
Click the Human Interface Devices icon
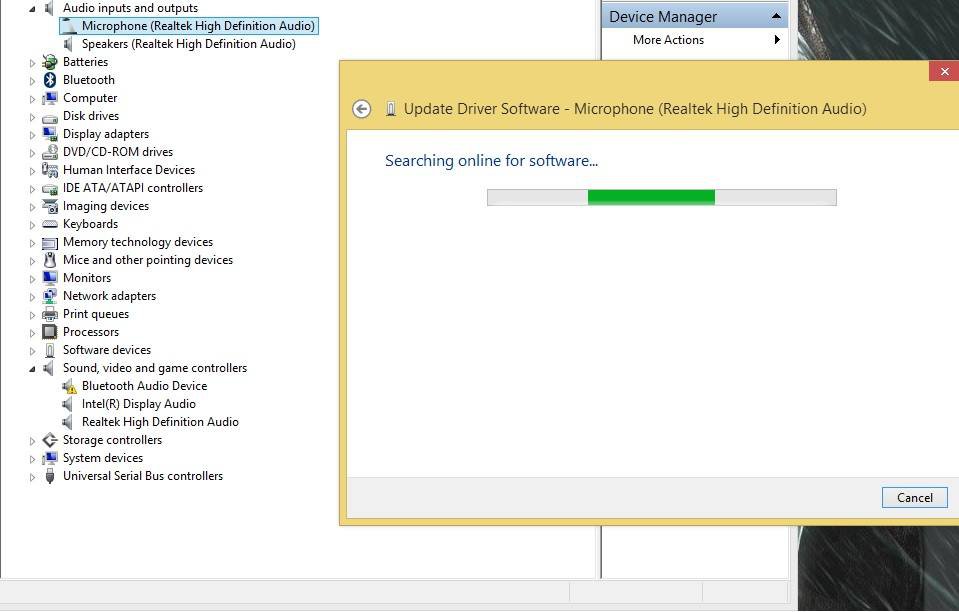click(50, 170)
